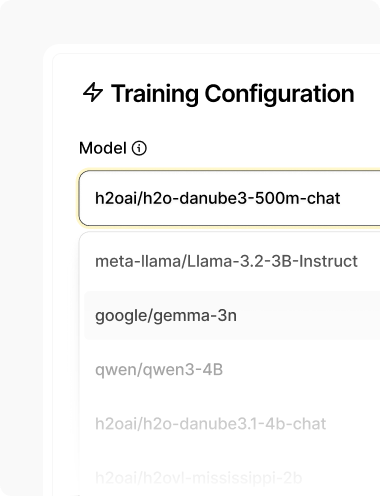Click the Model combo box field
This screenshot has height=496, width=380.
point(229,198)
